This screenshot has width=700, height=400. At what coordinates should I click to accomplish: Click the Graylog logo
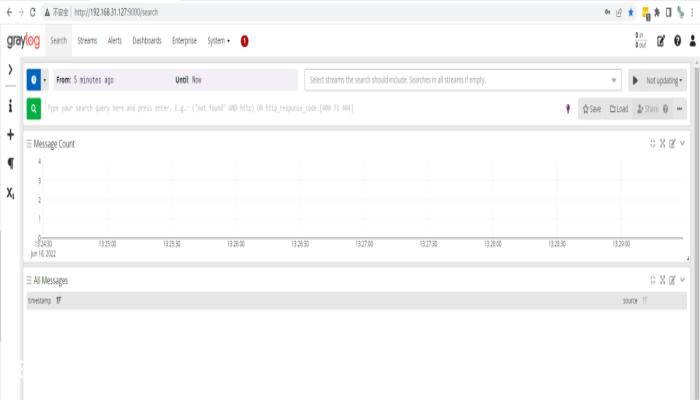[23, 41]
